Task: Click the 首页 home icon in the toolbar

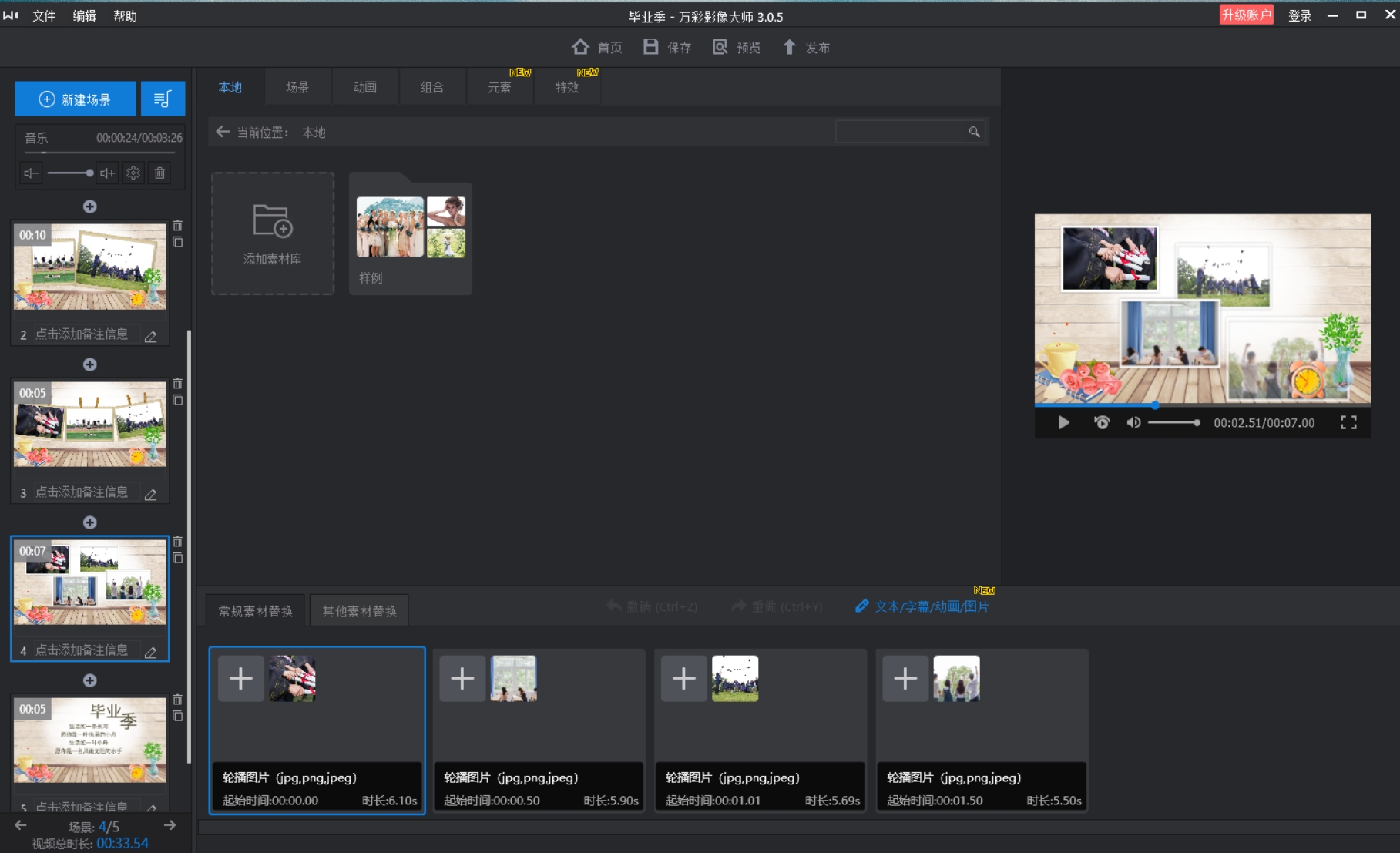Action: (580, 47)
